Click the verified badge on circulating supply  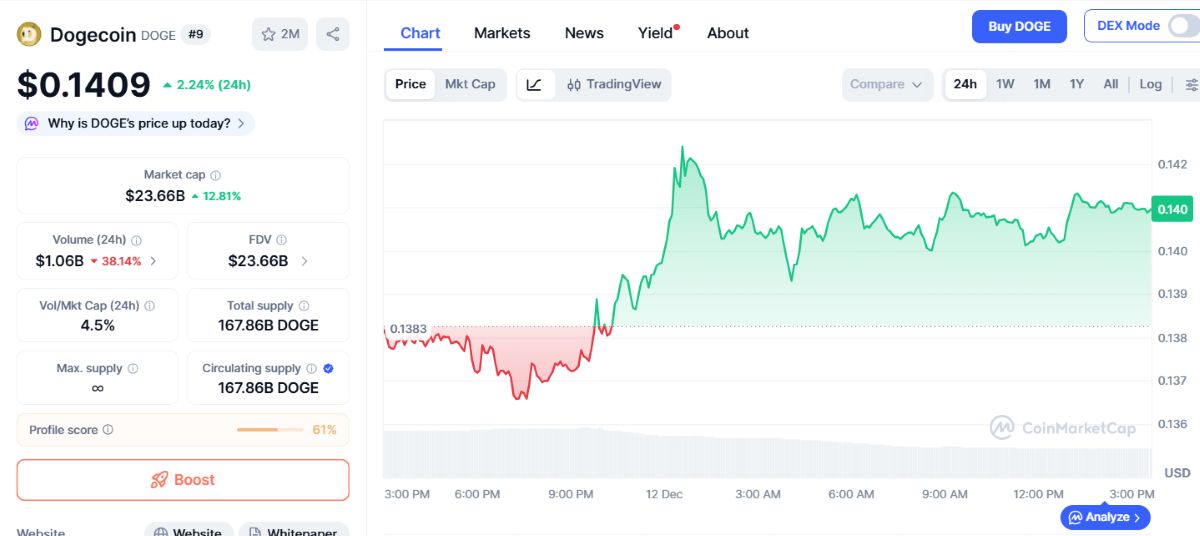[329, 368]
